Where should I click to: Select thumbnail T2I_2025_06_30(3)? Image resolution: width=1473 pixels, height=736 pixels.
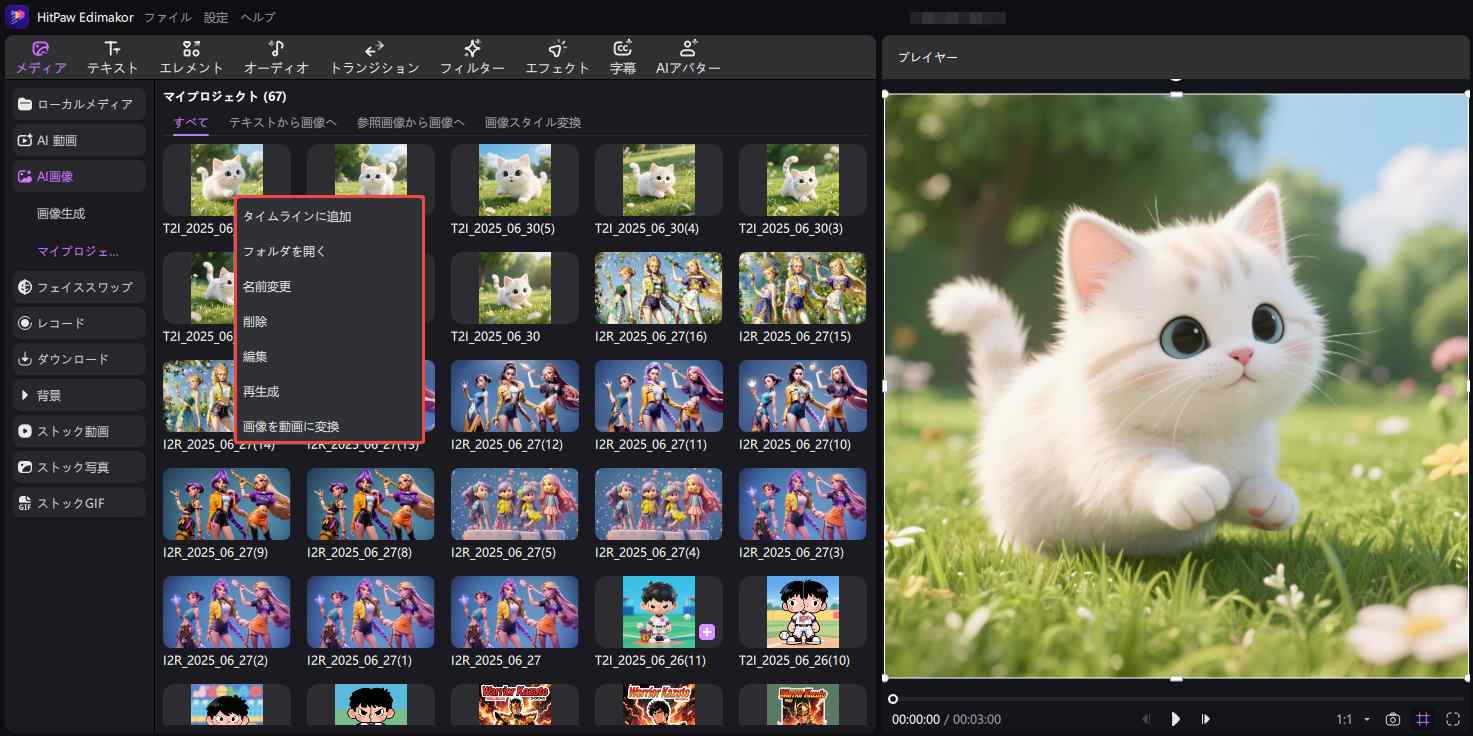click(803, 180)
